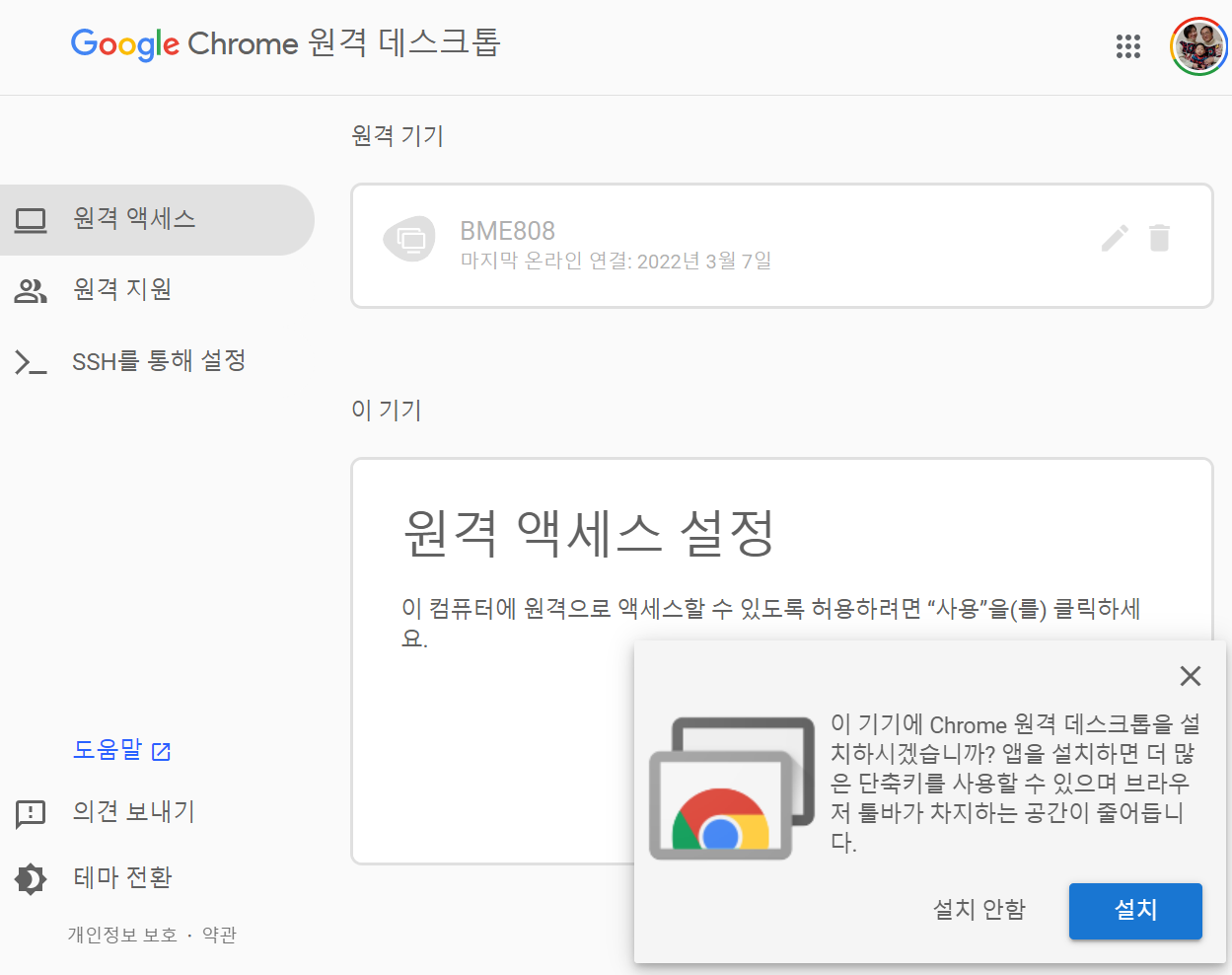Edit the BME808 device name with pencil
This screenshot has height=975, width=1232.
click(x=1115, y=238)
